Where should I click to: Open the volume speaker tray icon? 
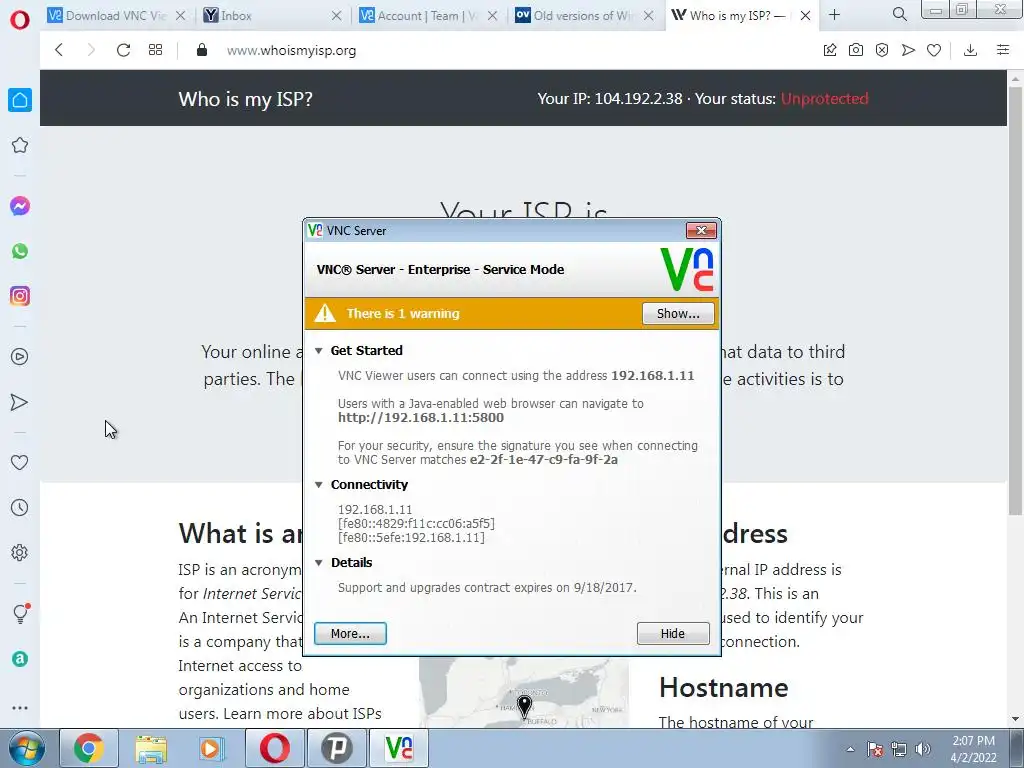(x=923, y=749)
